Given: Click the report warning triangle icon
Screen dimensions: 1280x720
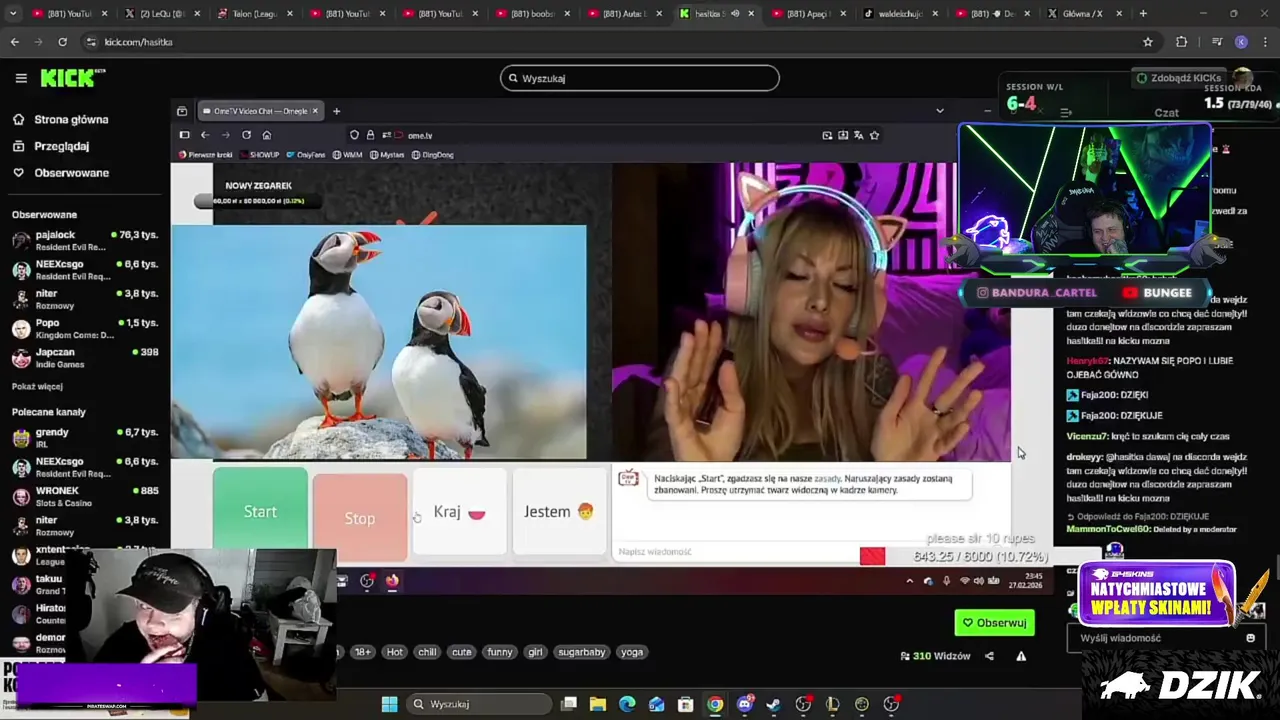Looking at the screenshot, I should [x=1021, y=656].
